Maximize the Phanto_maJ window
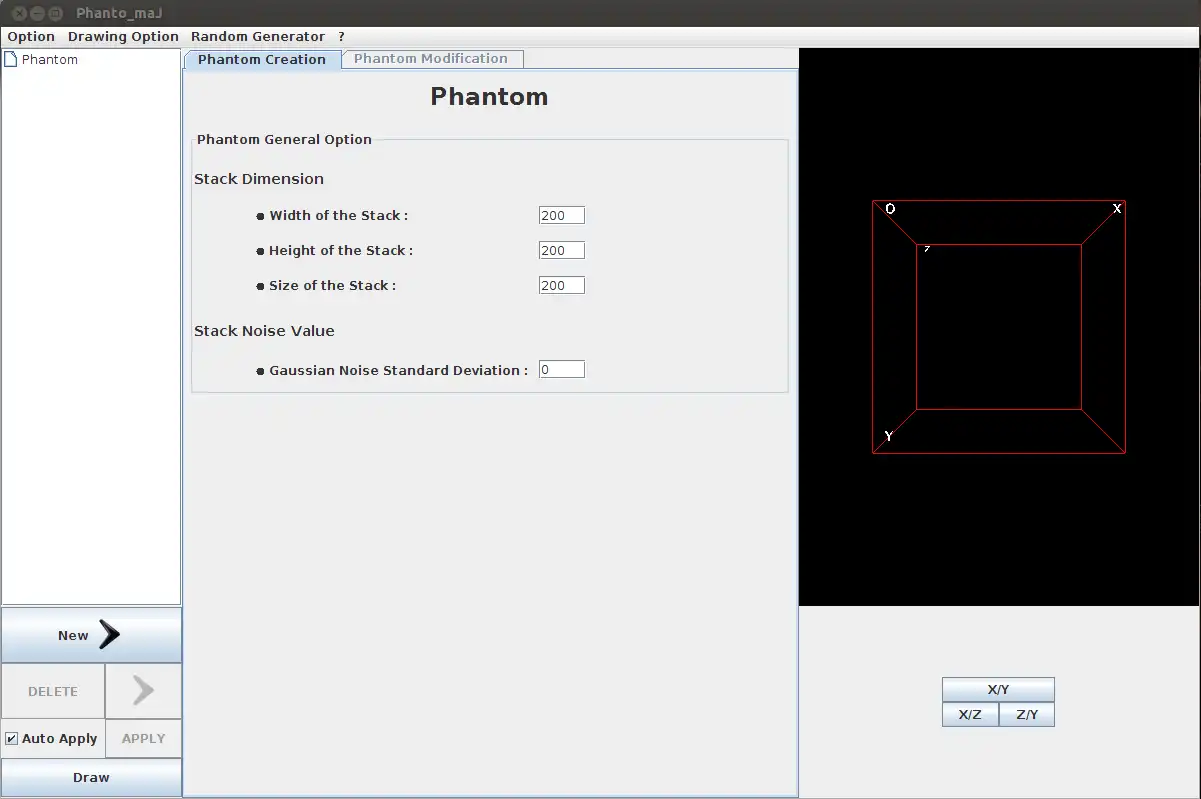 click(x=55, y=13)
